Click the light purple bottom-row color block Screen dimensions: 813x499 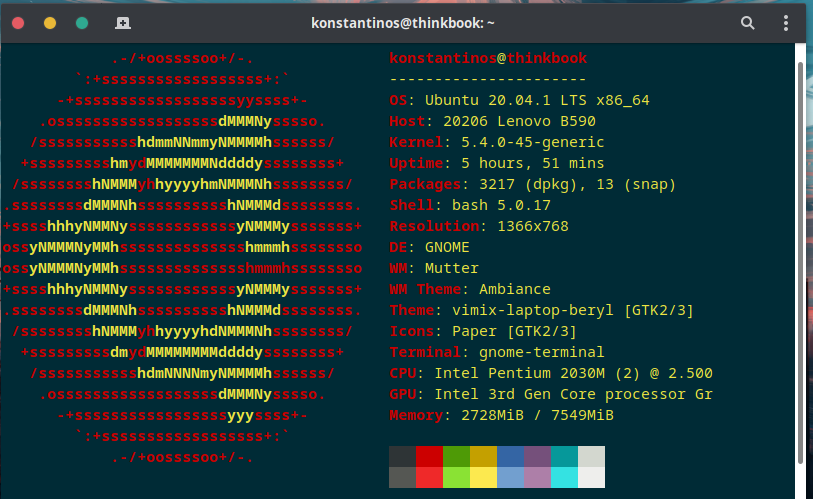point(537,477)
